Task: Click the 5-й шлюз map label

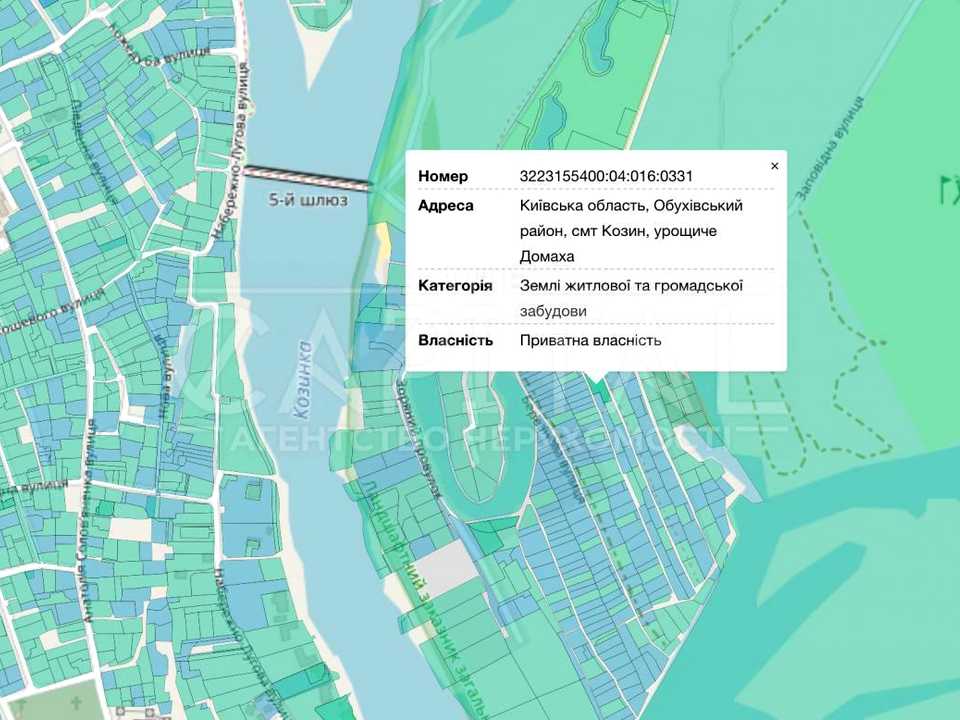Action: 309,200
